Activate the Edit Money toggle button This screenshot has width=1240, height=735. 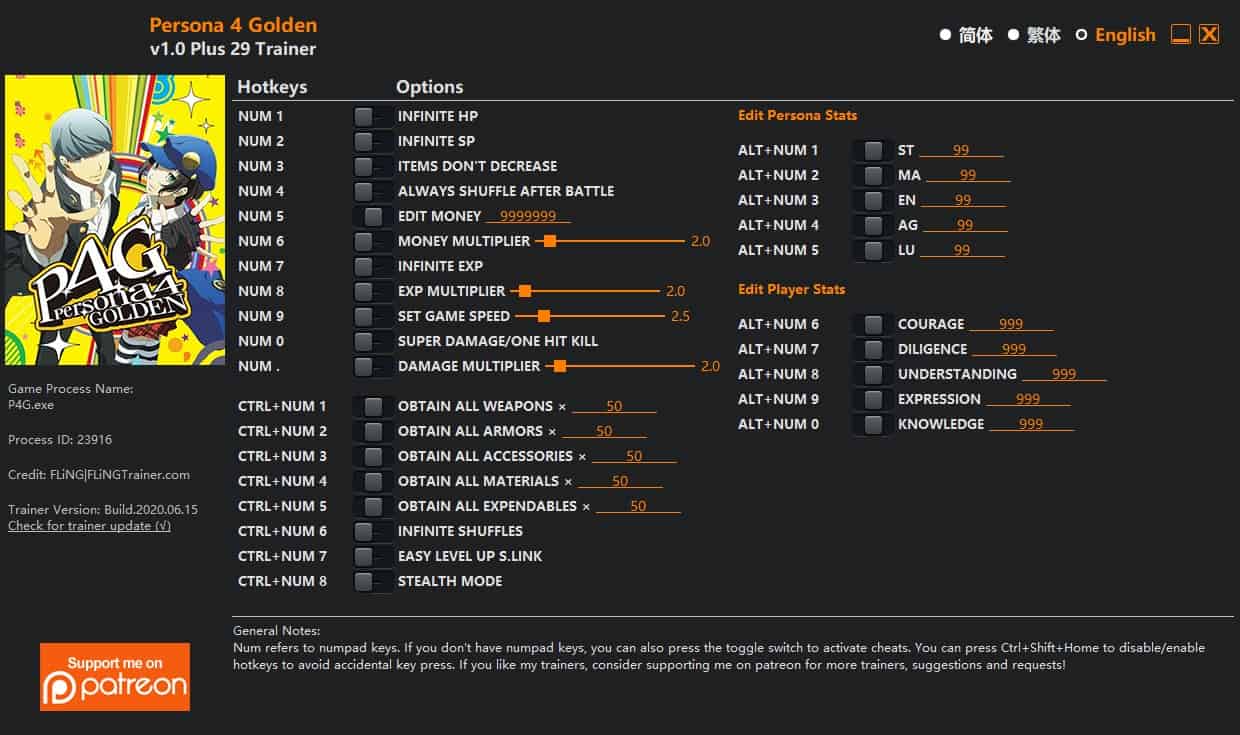373,216
